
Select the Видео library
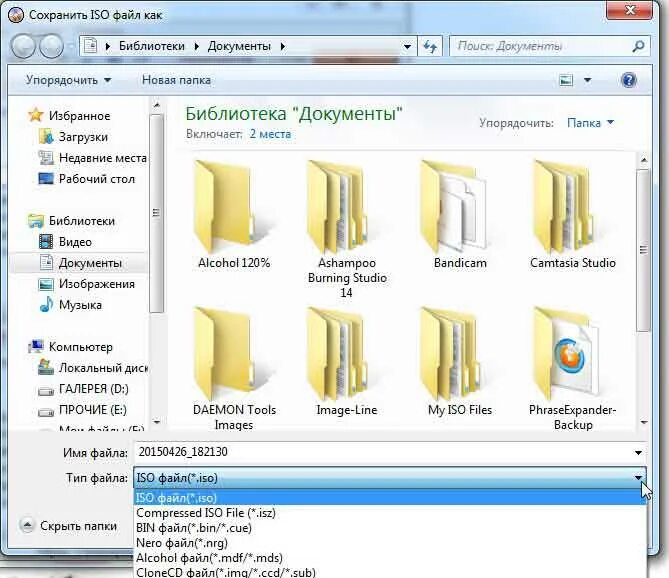75,242
